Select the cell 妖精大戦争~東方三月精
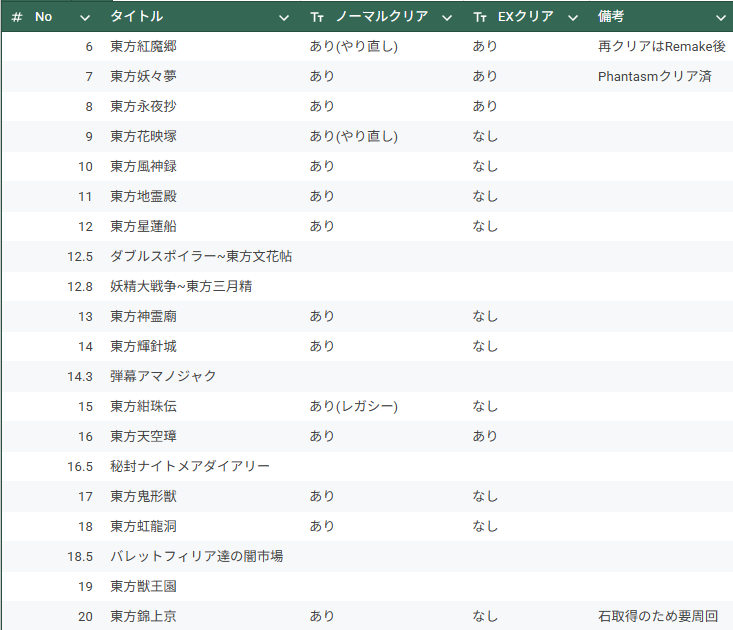Image resolution: width=733 pixels, height=630 pixels. coord(181,286)
